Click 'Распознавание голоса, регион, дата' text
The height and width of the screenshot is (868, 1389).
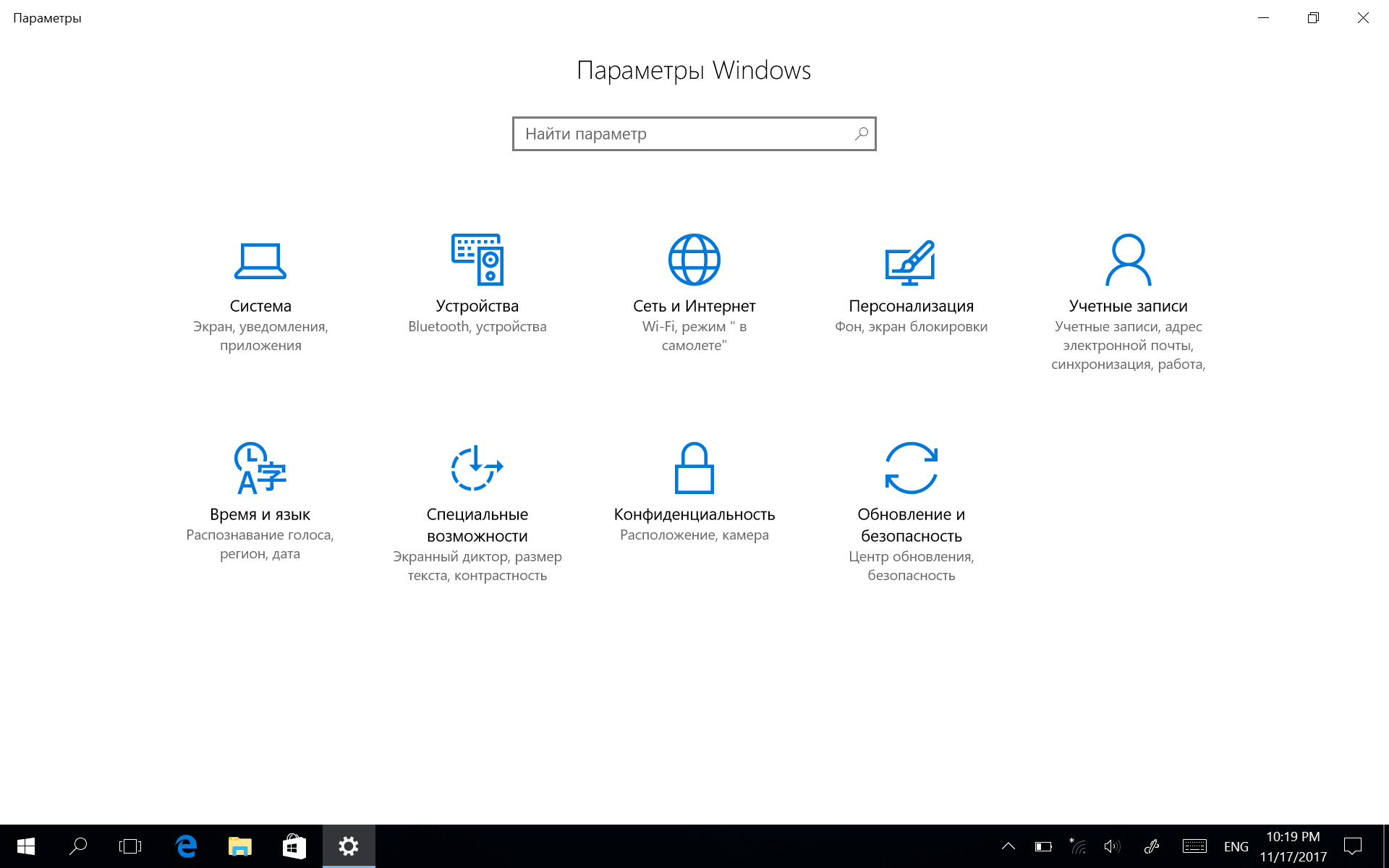[260, 544]
